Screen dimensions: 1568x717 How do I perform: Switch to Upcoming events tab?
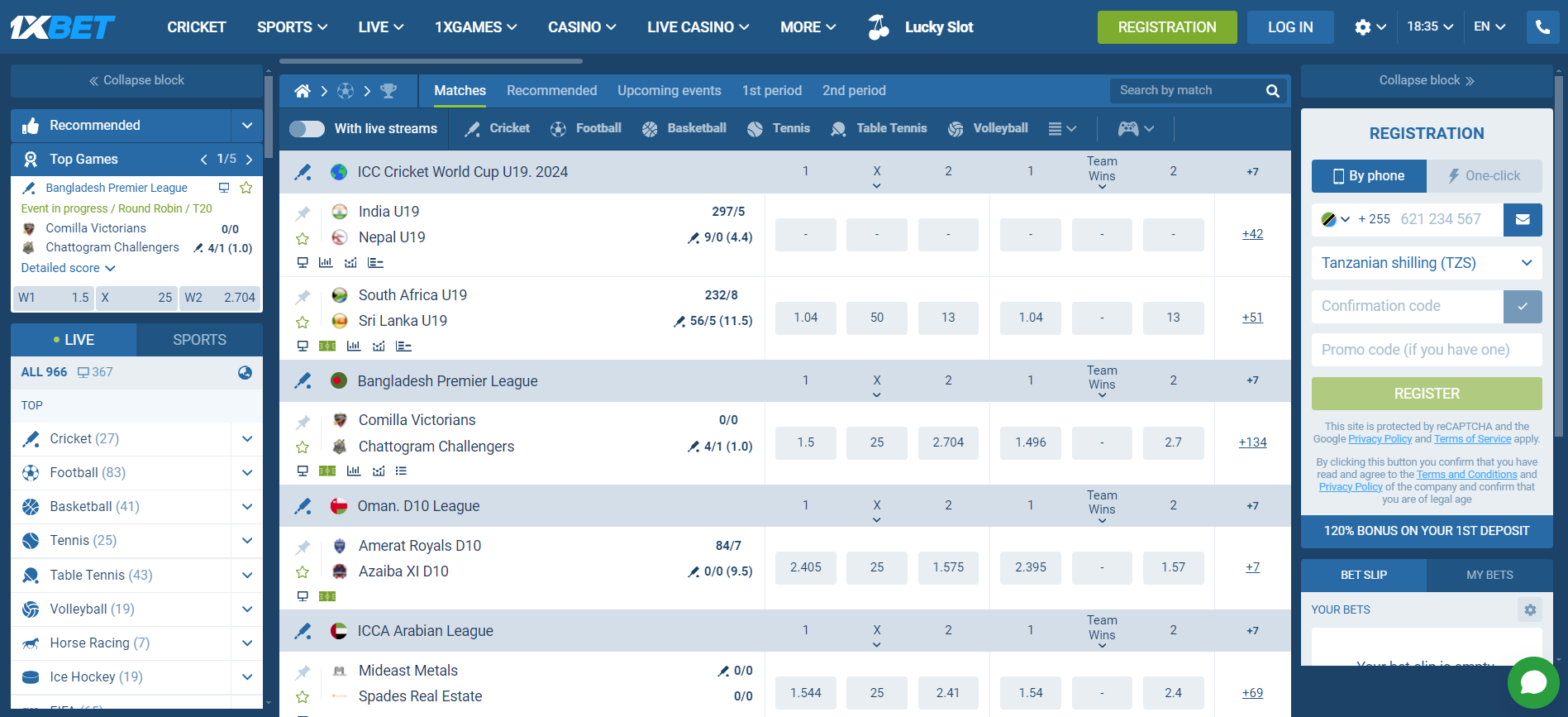coord(669,91)
